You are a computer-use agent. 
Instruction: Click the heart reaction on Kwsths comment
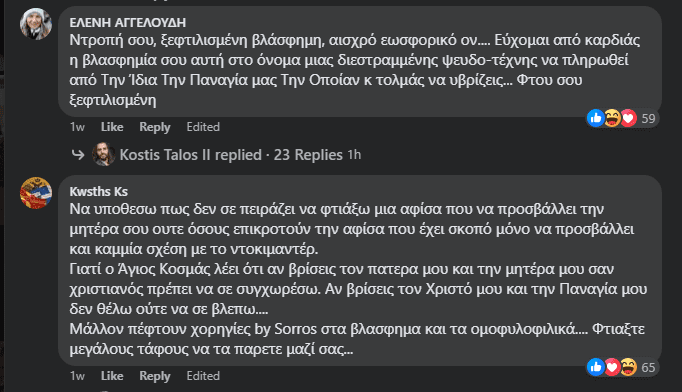pyautogui.click(x=612, y=367)
